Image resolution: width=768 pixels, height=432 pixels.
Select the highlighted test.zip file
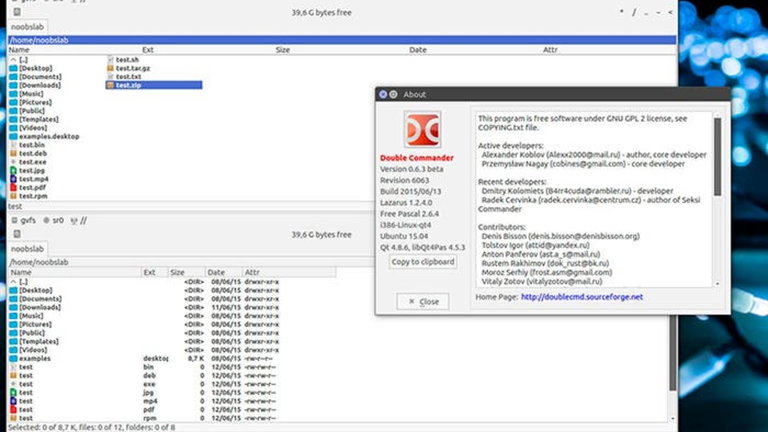click(154, 85)
